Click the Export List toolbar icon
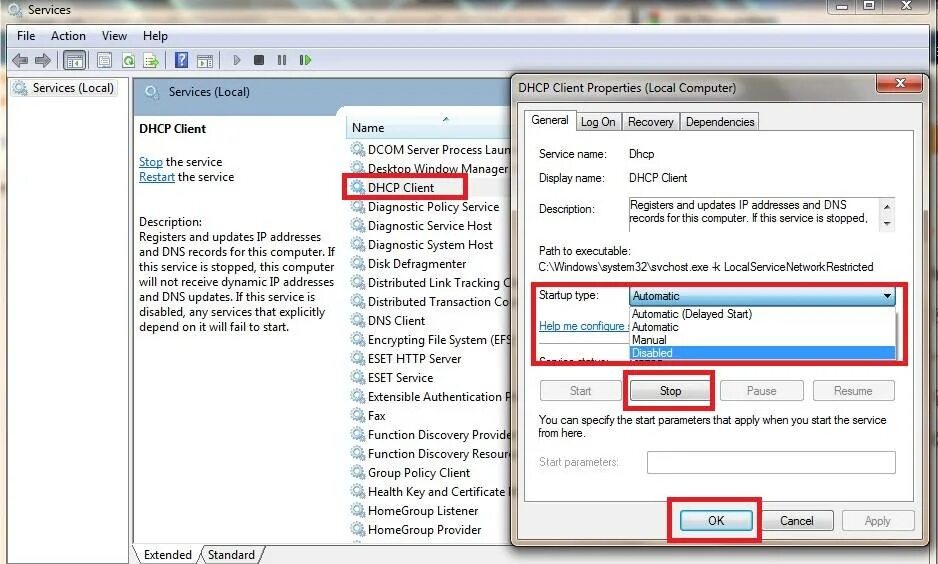The width and height of the screenshot is (938, 564). coord(151,60)
